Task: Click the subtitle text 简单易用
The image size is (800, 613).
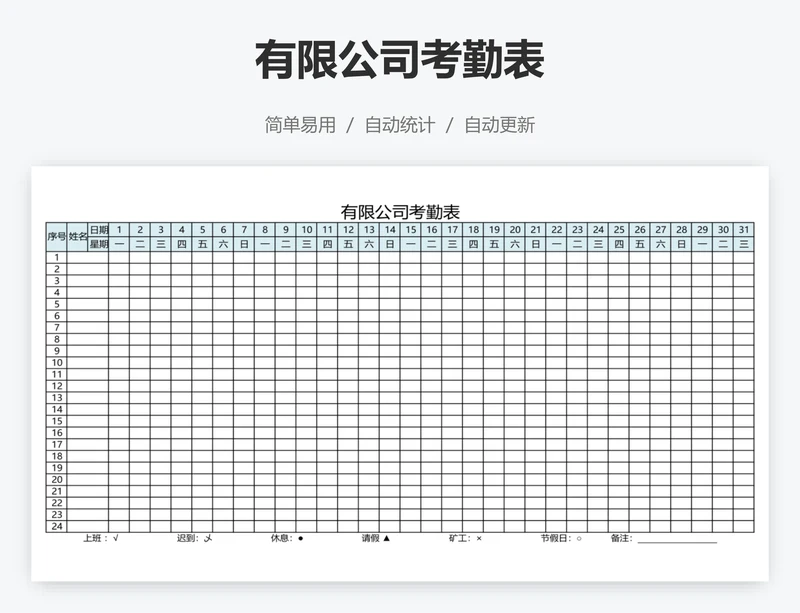Action: click(x=300, y=125)
